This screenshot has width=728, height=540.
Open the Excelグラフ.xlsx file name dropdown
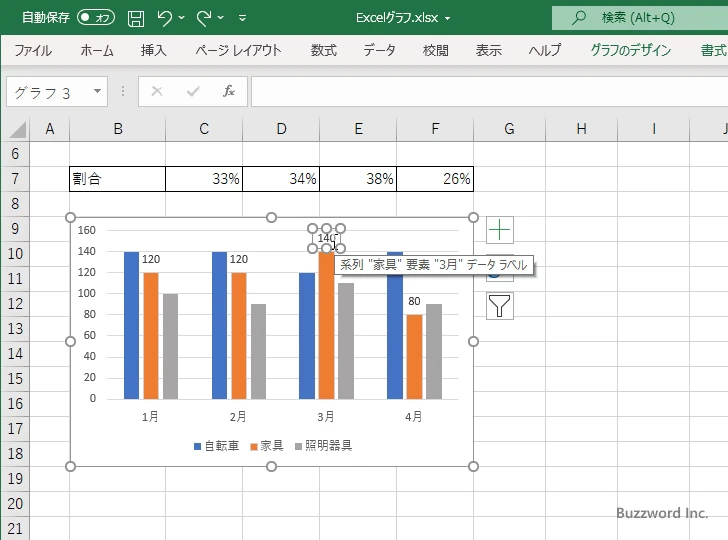point(448,18)
